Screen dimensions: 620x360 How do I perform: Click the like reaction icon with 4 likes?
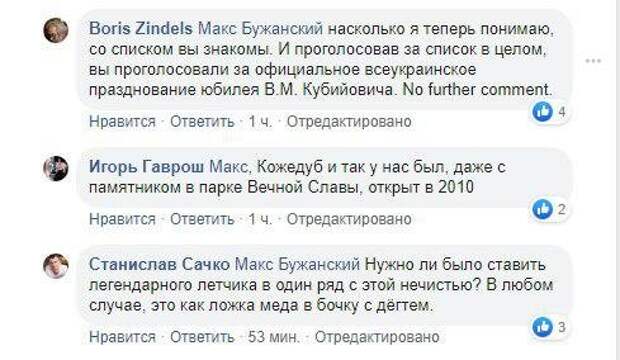pyautogui.click(x=542, y=112)
